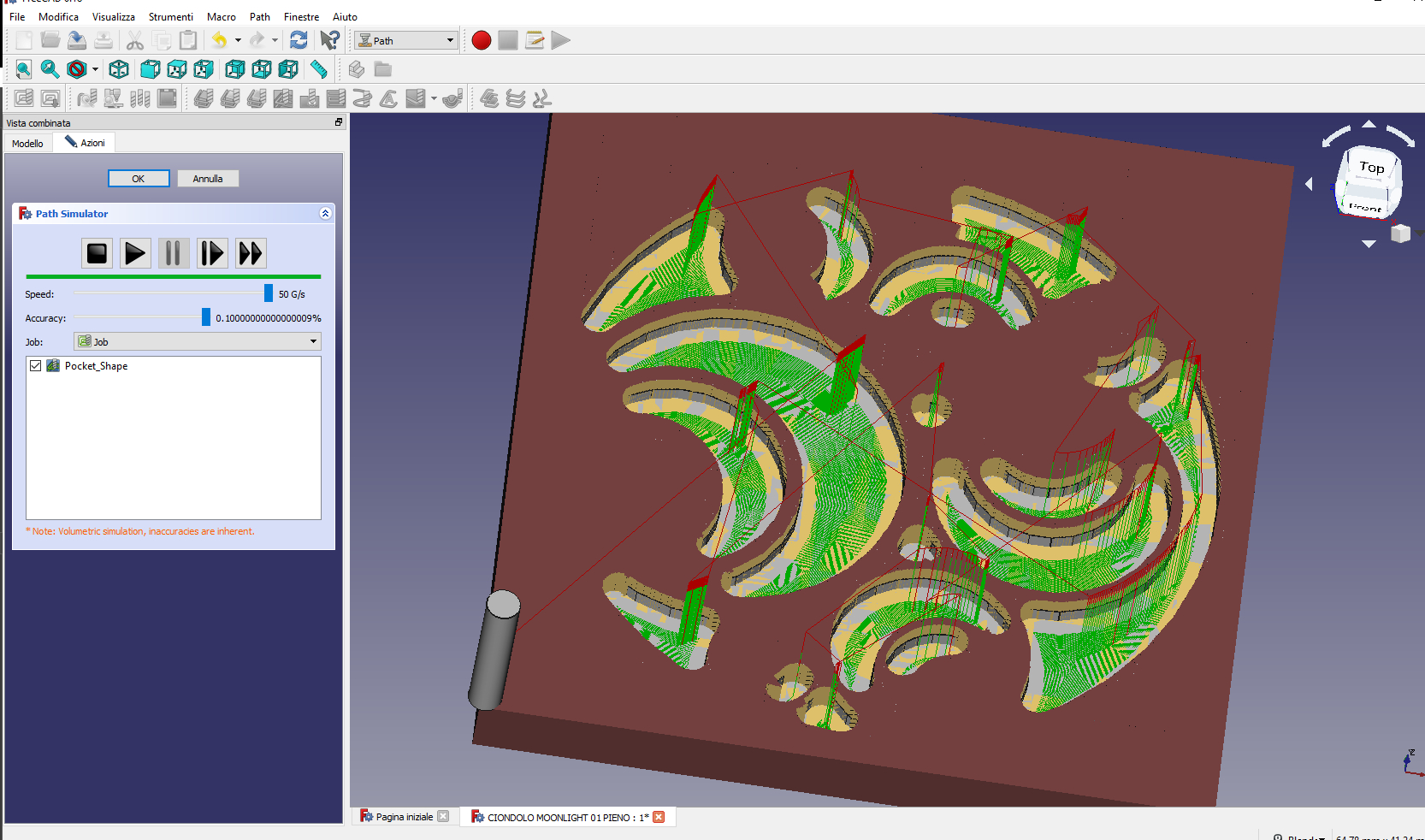This screenshot has width=1425, height=840.
Task: Click the Create Part icon
Action: [357, 69]
